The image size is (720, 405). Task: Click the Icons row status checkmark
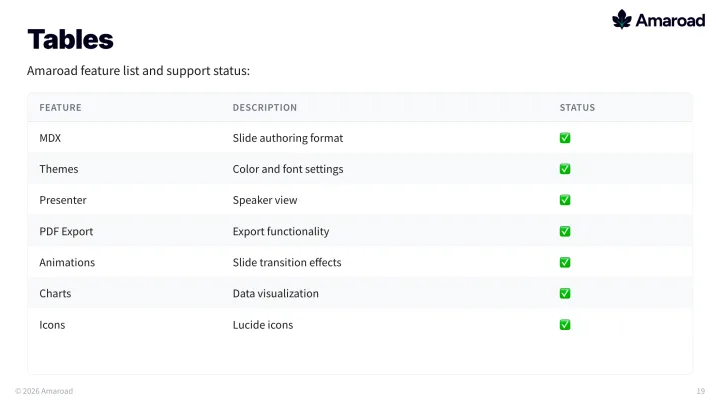coord(565,325)
